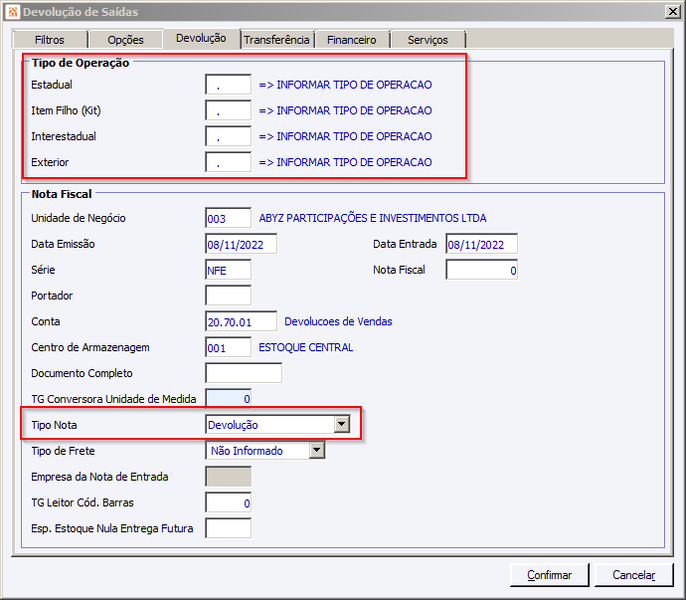
Task: Open the Financeiro tab
Action: (352, 40)
